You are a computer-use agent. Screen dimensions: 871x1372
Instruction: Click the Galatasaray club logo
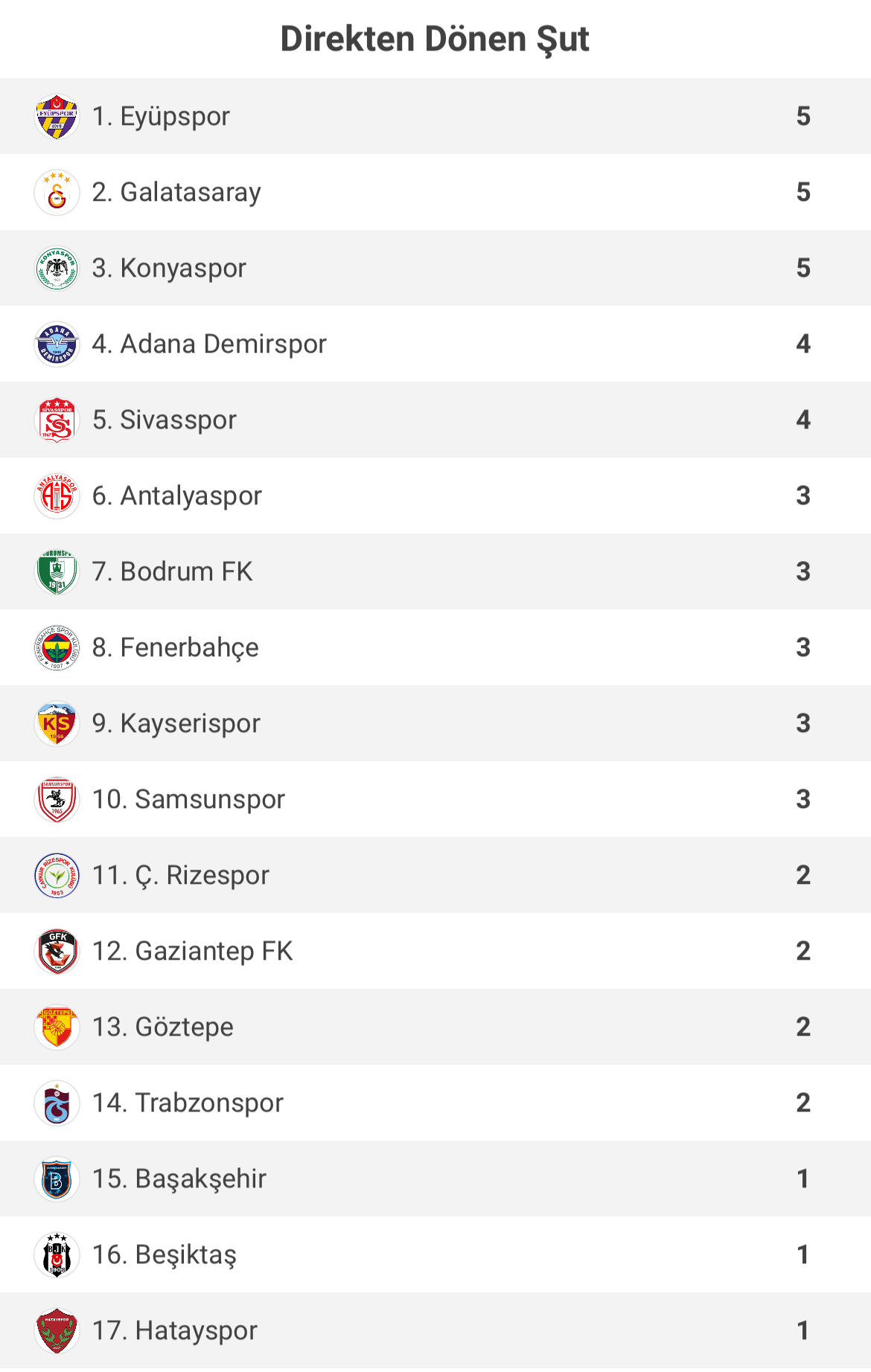57,193
